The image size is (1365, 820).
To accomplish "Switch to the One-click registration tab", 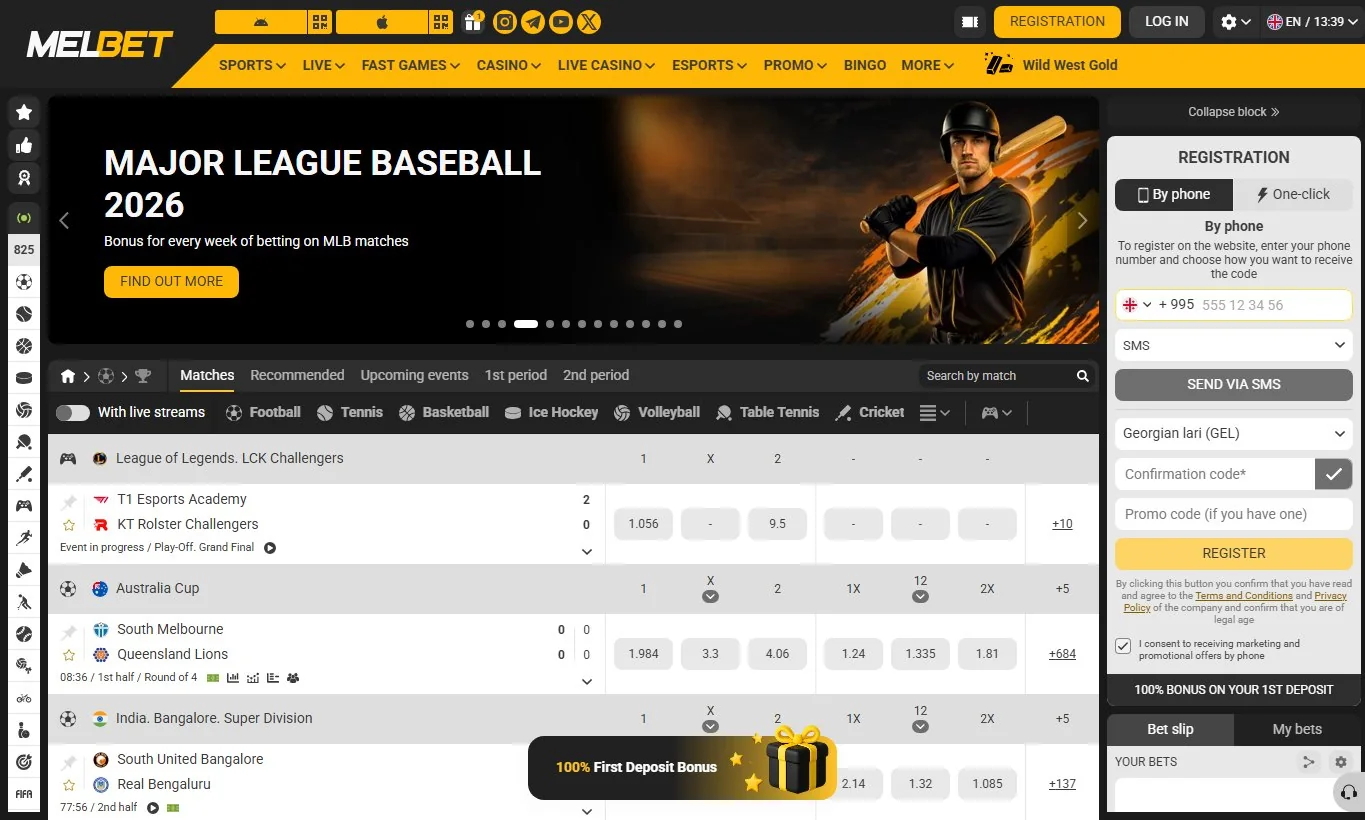I will (1293, 194).
